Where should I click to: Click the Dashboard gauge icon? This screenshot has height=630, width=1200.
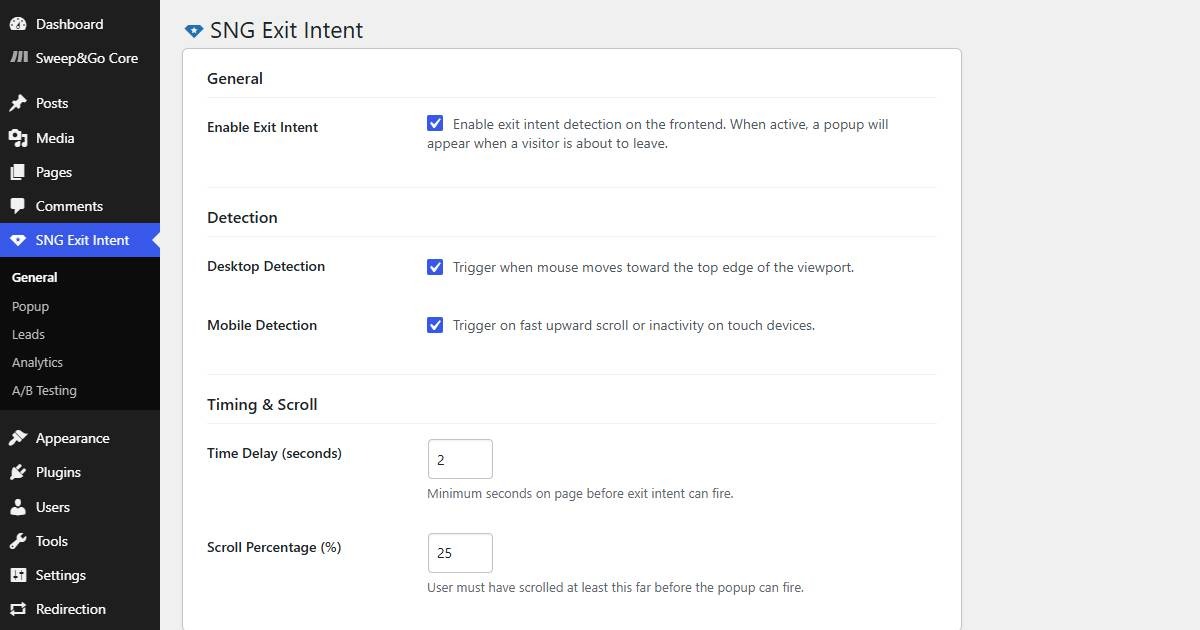(18, 24)
